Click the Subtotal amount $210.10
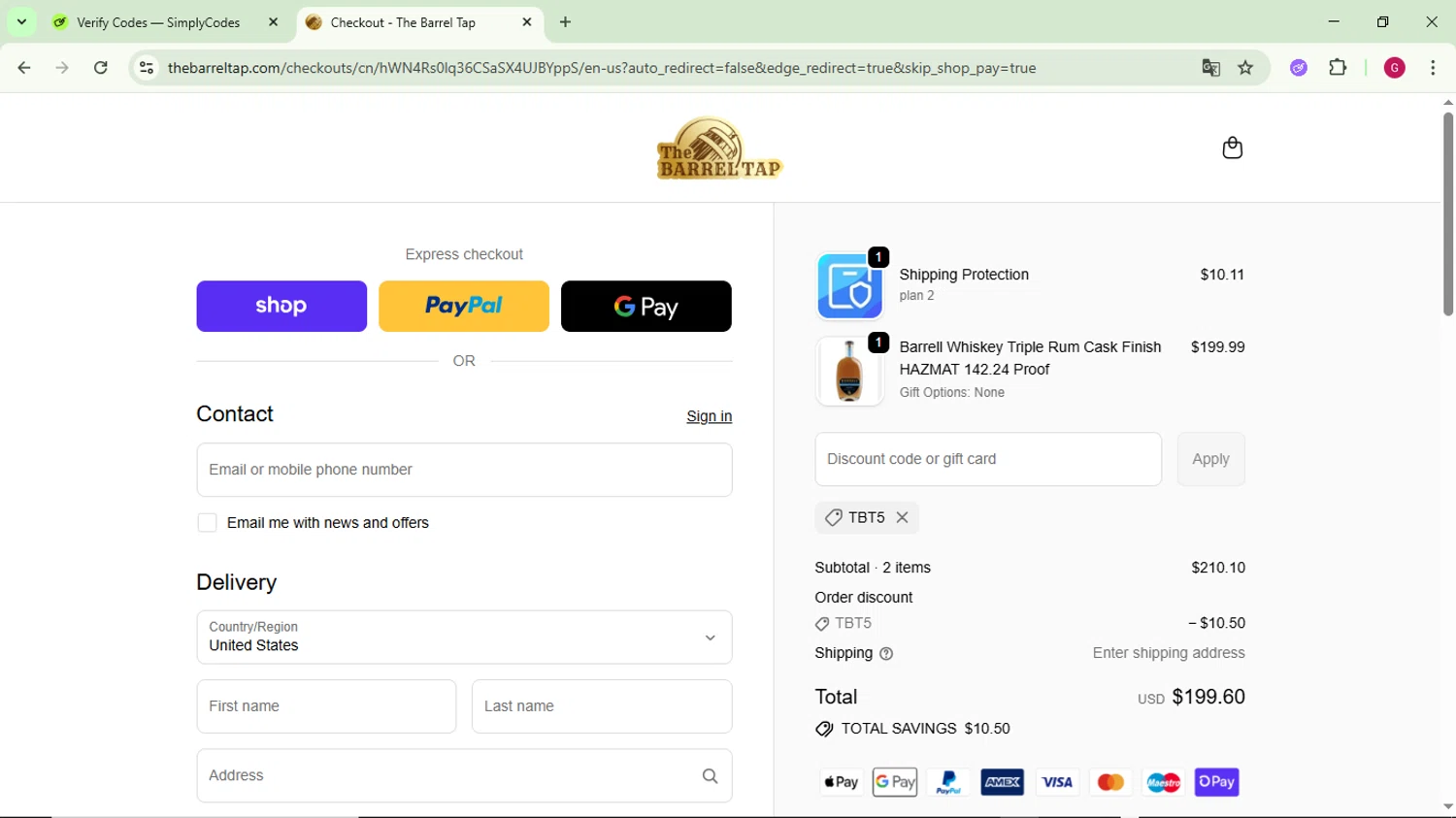1456x818 pixels. (1218, 568)
